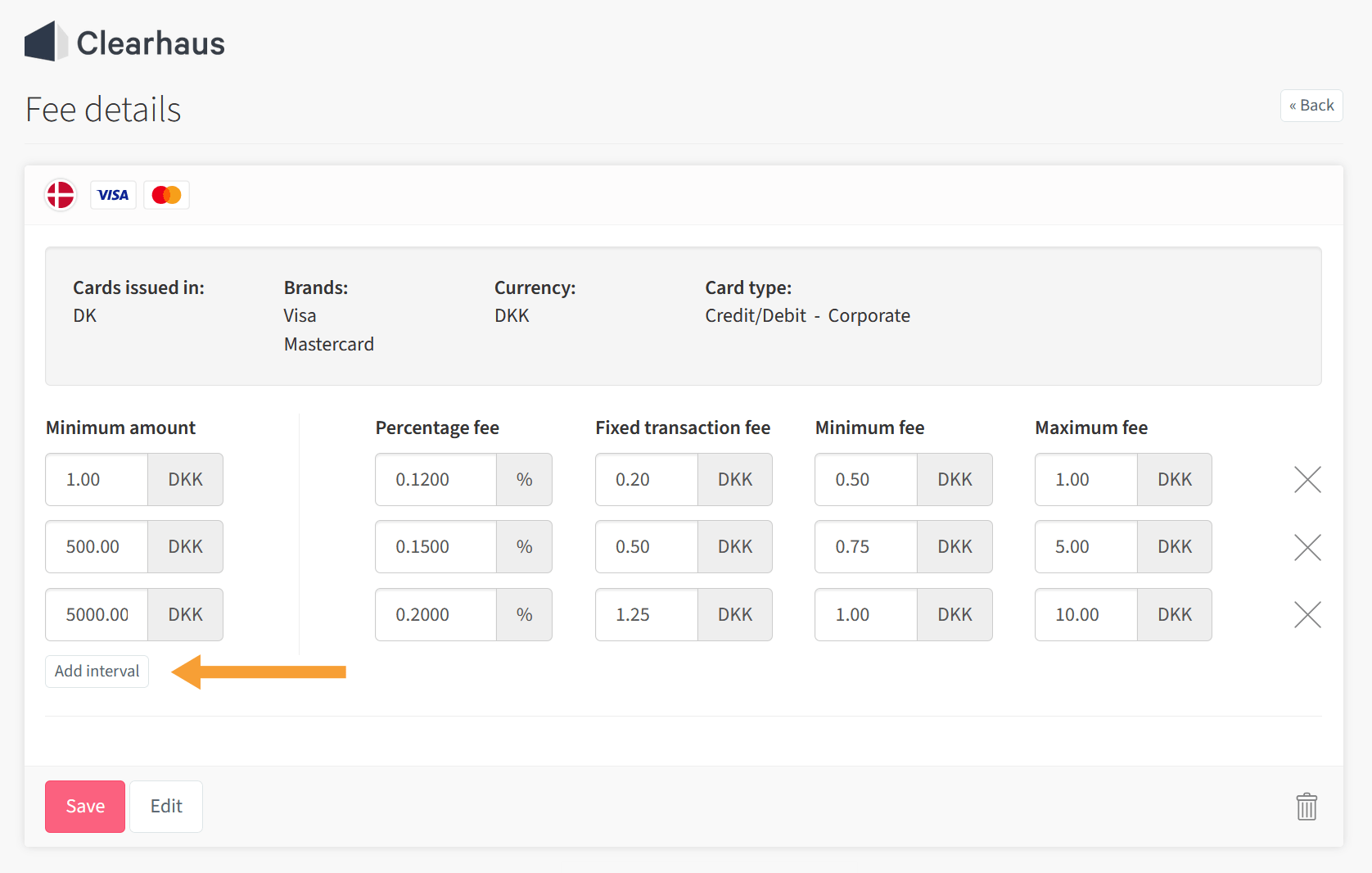Edit minimum amount field showing 500.00
The width and height of the screenshot is (1372, 873).
click(97, 547)
